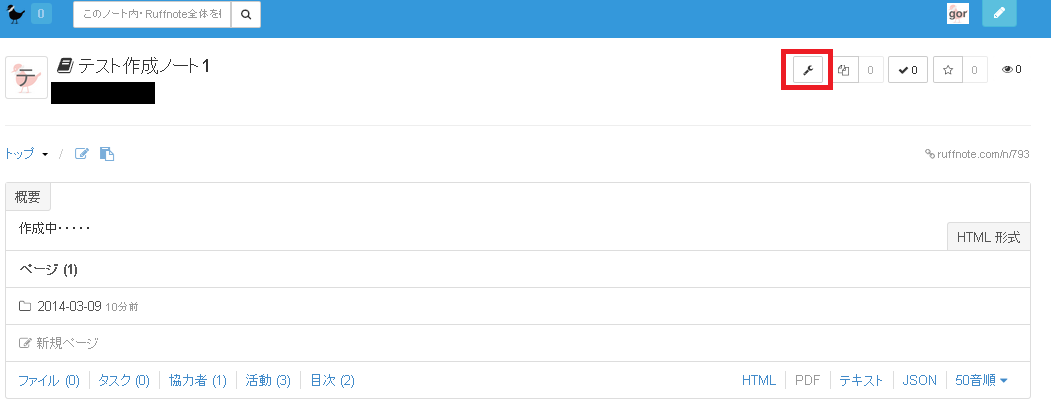Click the paste icon beside the breadcrumb
Viewport: 1051px width, 419px height.
[107, 154]
